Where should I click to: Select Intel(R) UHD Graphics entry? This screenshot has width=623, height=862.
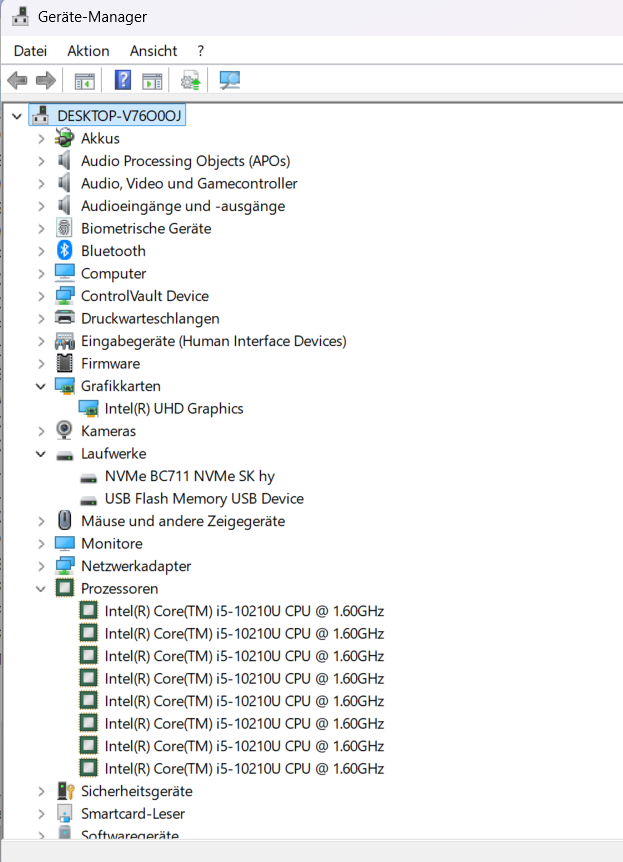tap(174, 408)
